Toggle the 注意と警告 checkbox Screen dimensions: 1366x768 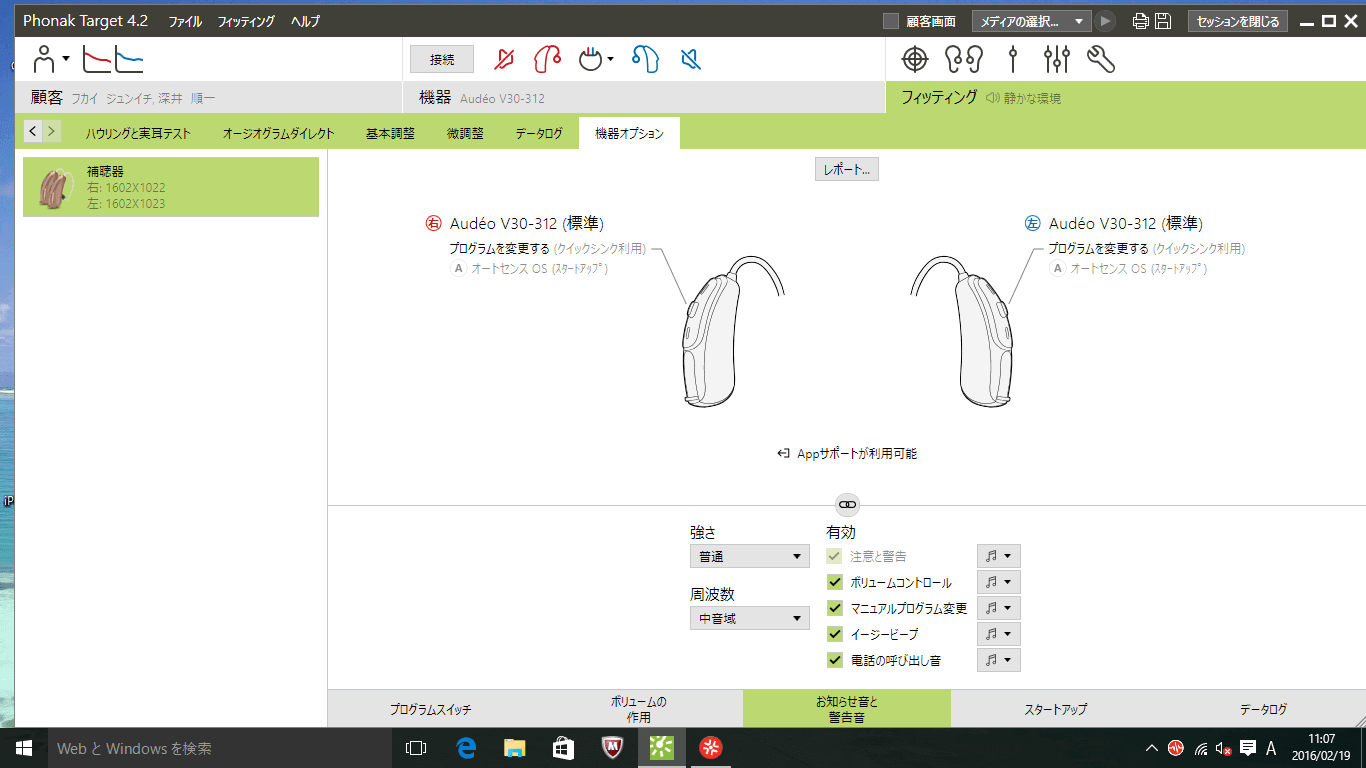(834, 556)
